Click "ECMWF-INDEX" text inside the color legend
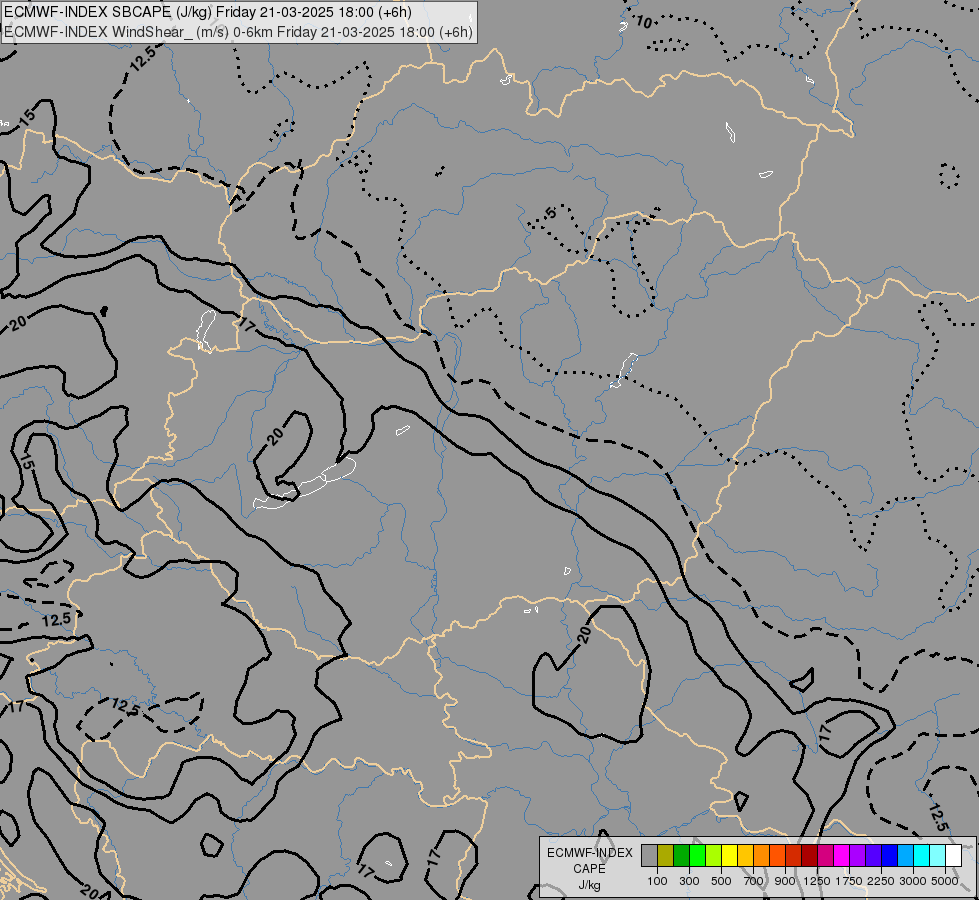Image resolution: width=979 pixels, height=900 pixels. click(x=589, y=853)
